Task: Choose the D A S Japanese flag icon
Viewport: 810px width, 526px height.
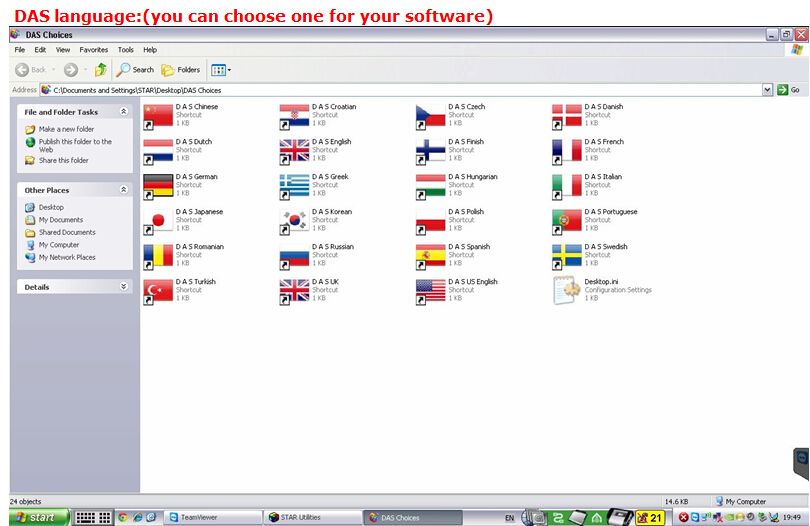Action: (158, 222)
